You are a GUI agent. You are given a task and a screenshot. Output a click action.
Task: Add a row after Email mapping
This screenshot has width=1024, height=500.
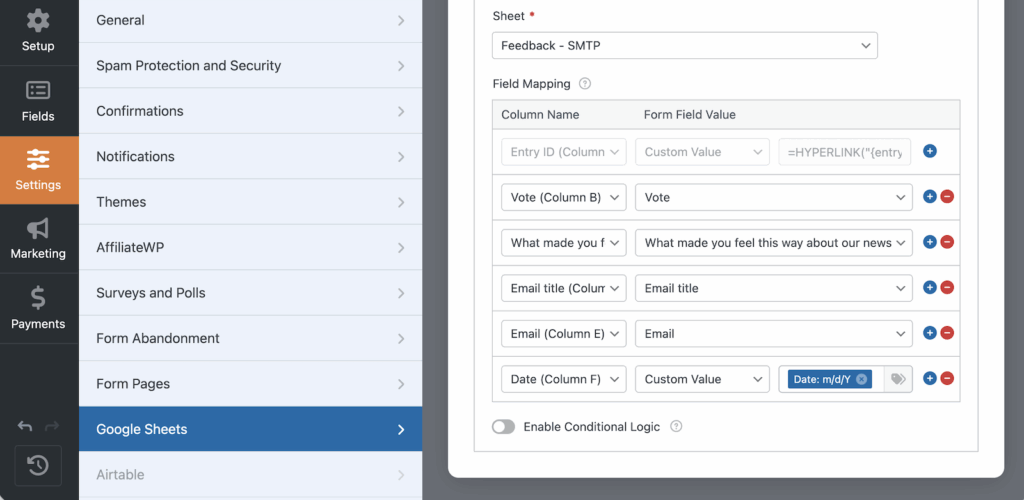[929, 333]
